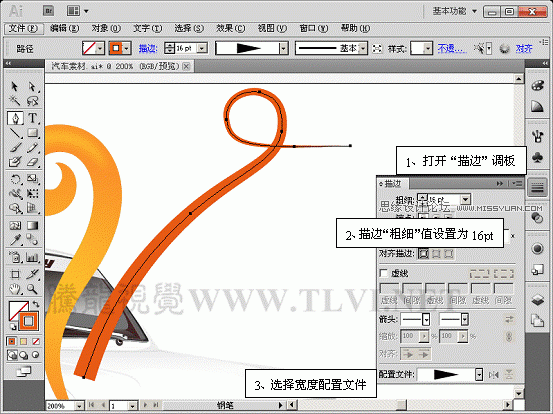
Task: Open the workspace switcher 基本功能 dropdown
Action: [455, 11]
